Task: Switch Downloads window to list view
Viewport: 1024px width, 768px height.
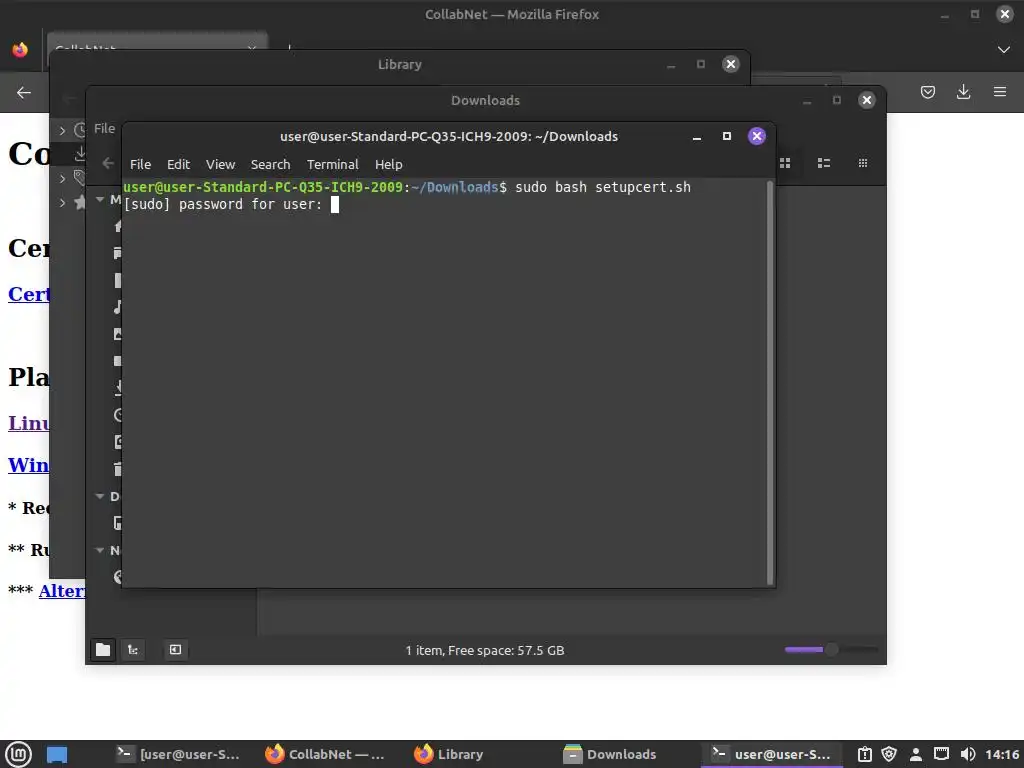Action: pos(824,163)
